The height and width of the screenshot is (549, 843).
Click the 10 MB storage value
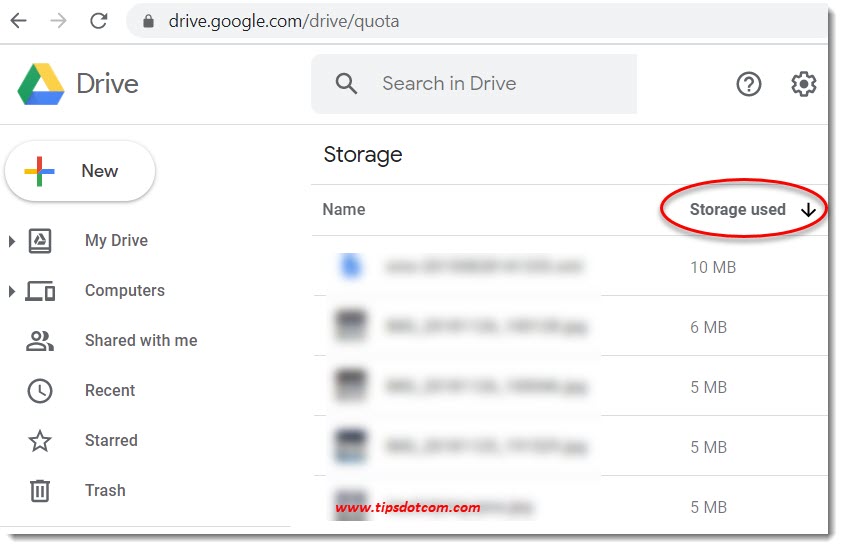pyautogui.click(x=713, y=267)
